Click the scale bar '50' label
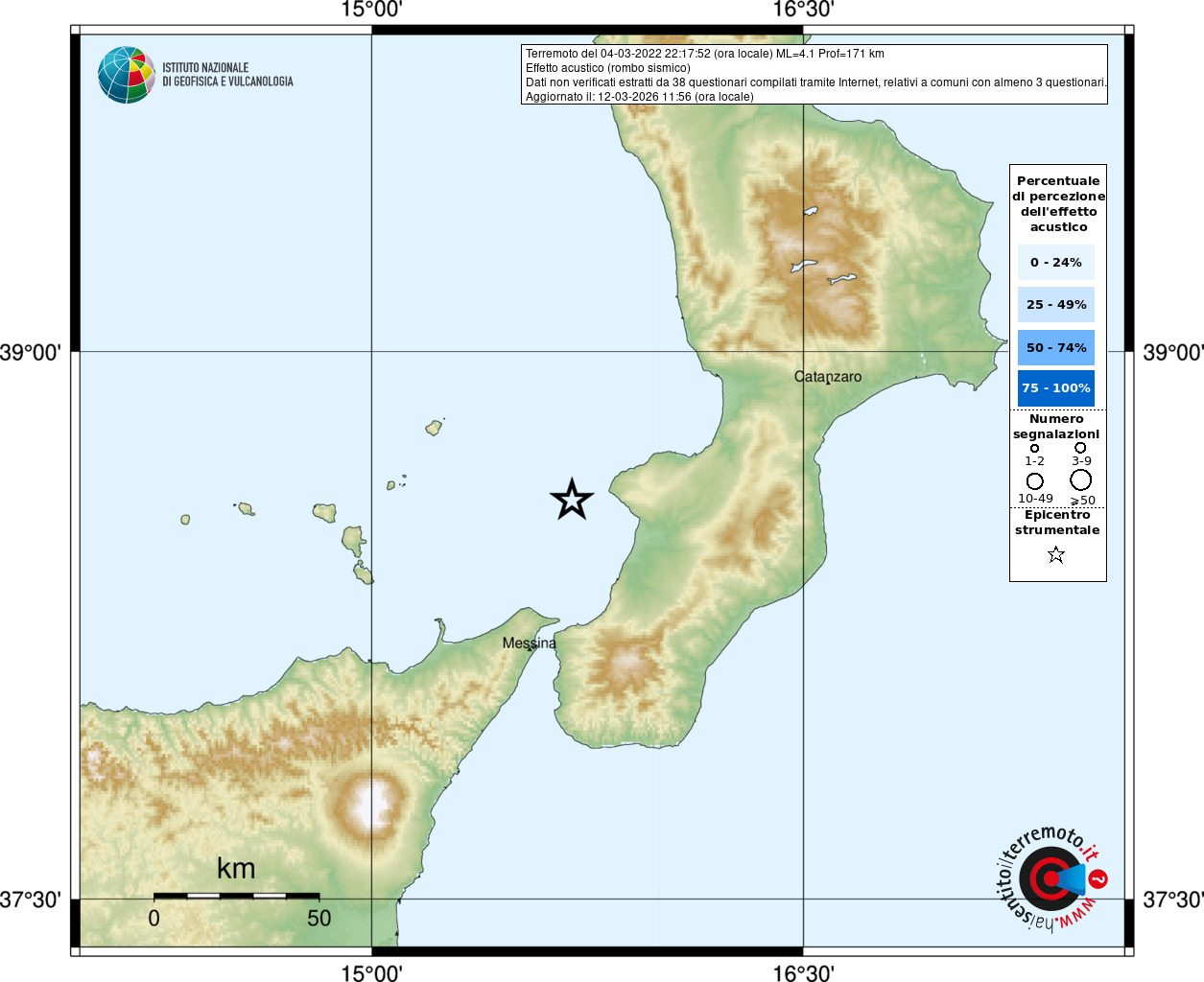 coord(319,919)
